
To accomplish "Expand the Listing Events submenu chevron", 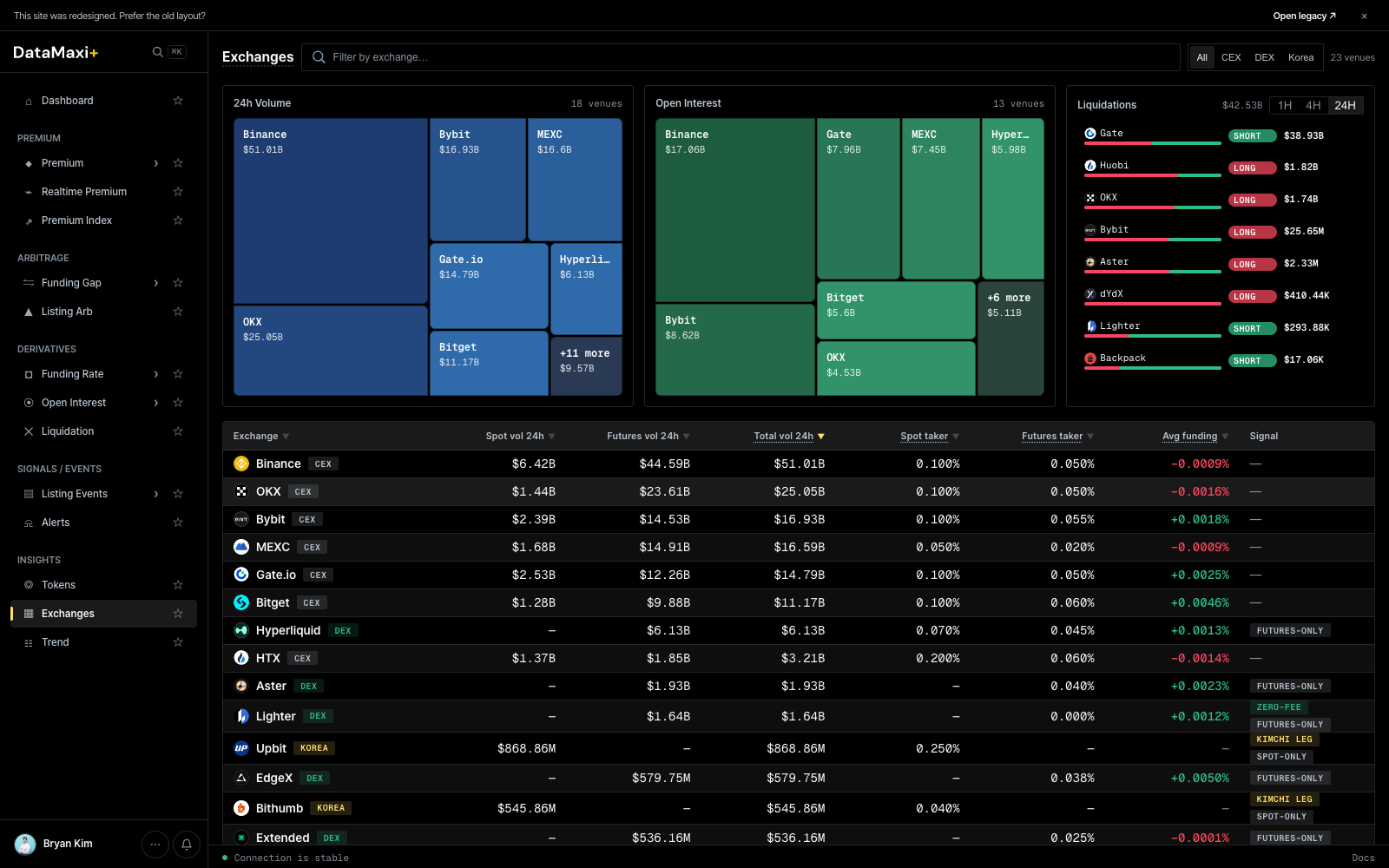I will [x=156, y=494].
